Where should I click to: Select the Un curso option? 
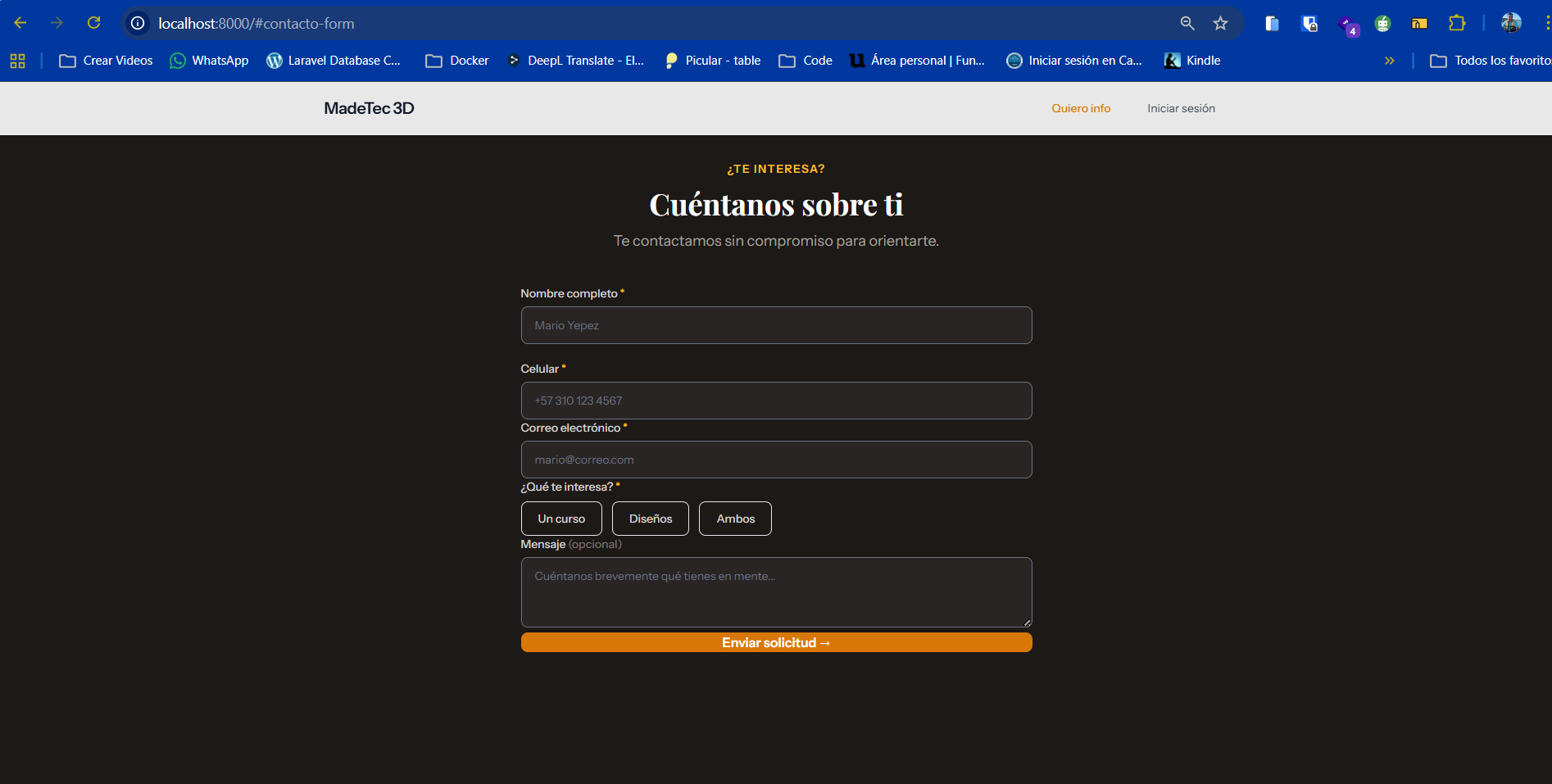561,519
